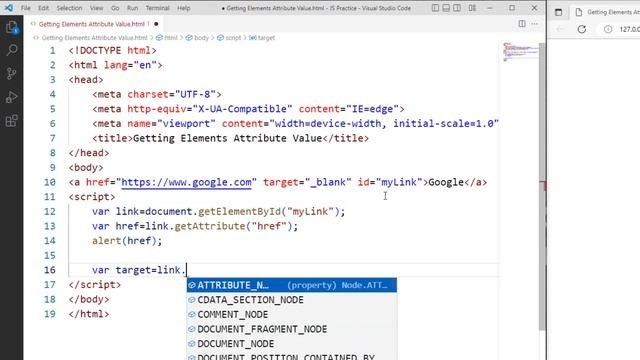Open the Go menu
Viewport: 640px width, 360px height.
coord(115,8)
